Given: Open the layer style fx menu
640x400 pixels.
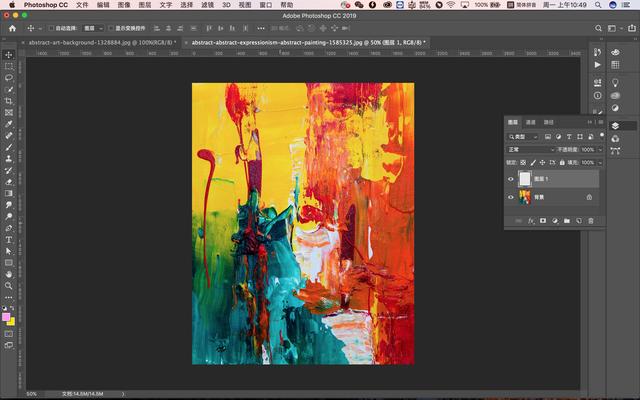Looking at the screenshot, I should pos(531,220).
